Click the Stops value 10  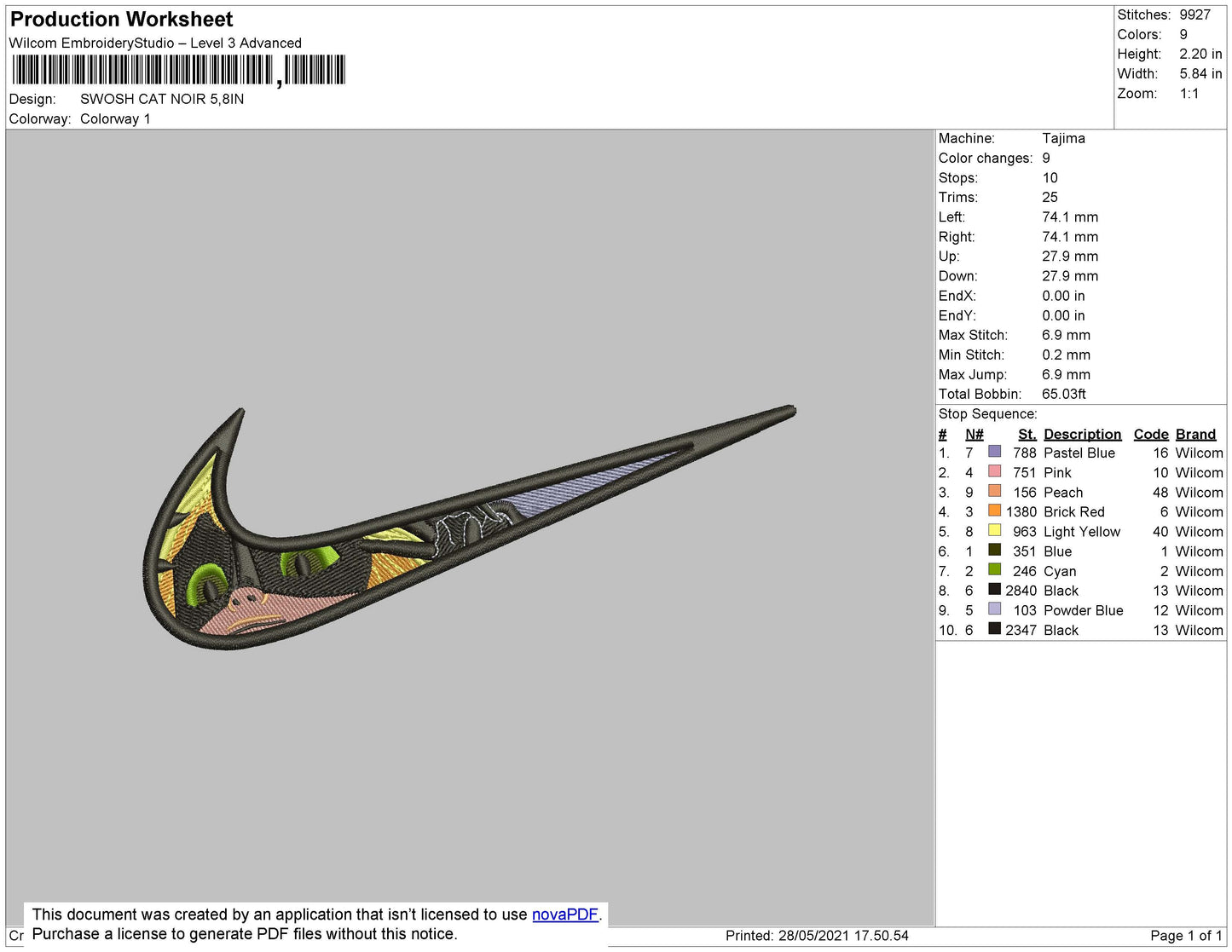pos(1050,177)
